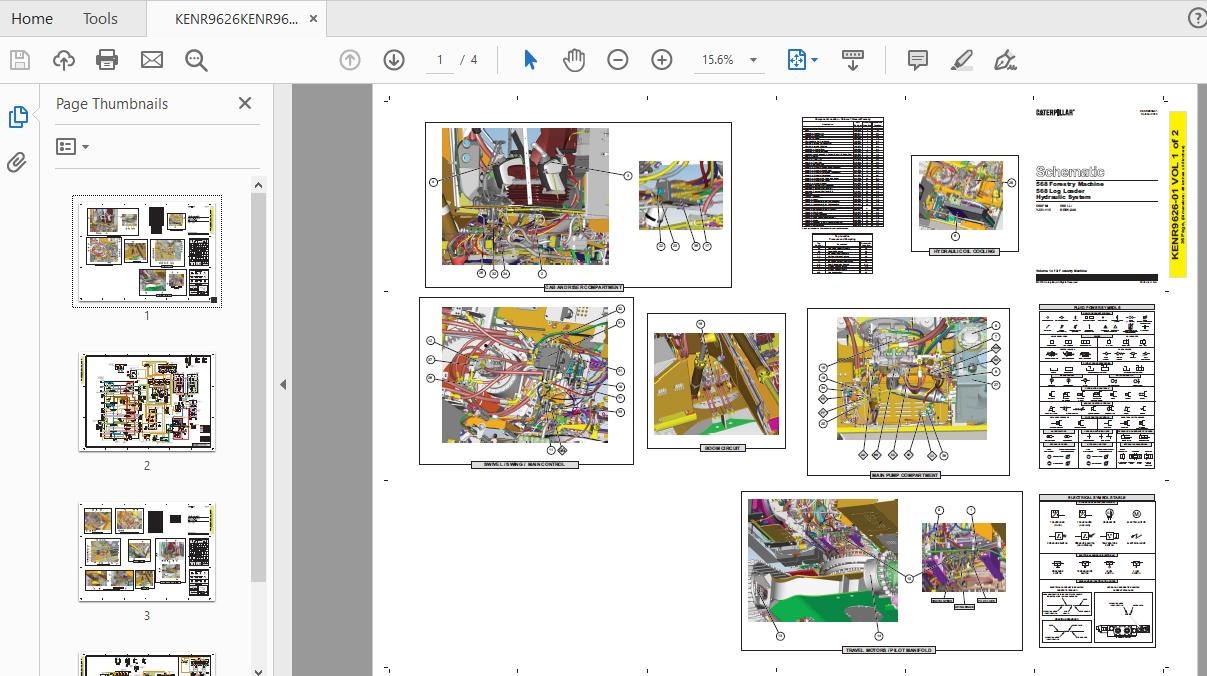Add a comment with the sticky note tool
The image size is (1207, 676).
click(917, 60)
